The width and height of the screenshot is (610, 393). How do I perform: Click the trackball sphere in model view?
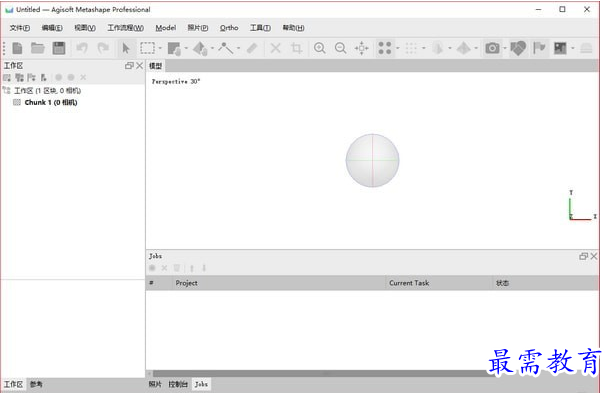tap(372, 160)
